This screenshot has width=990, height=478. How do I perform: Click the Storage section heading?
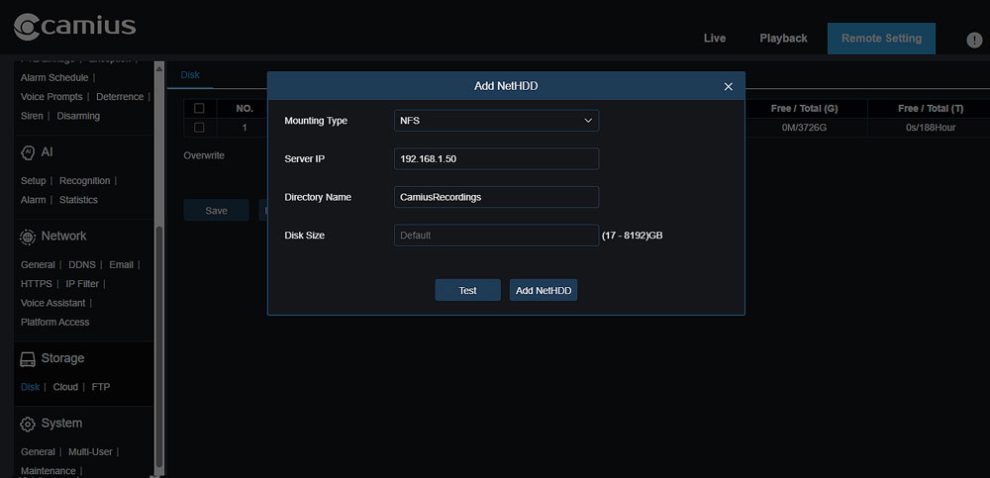point(62,359)
